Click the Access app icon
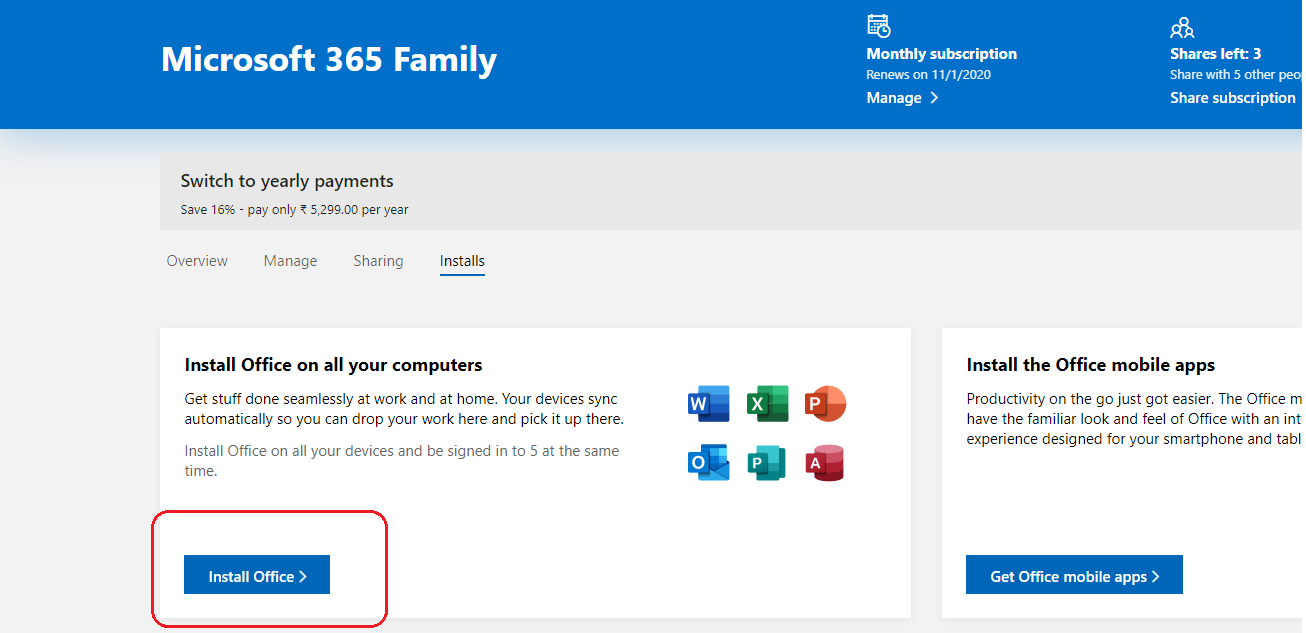 click(x=826, y=463)
